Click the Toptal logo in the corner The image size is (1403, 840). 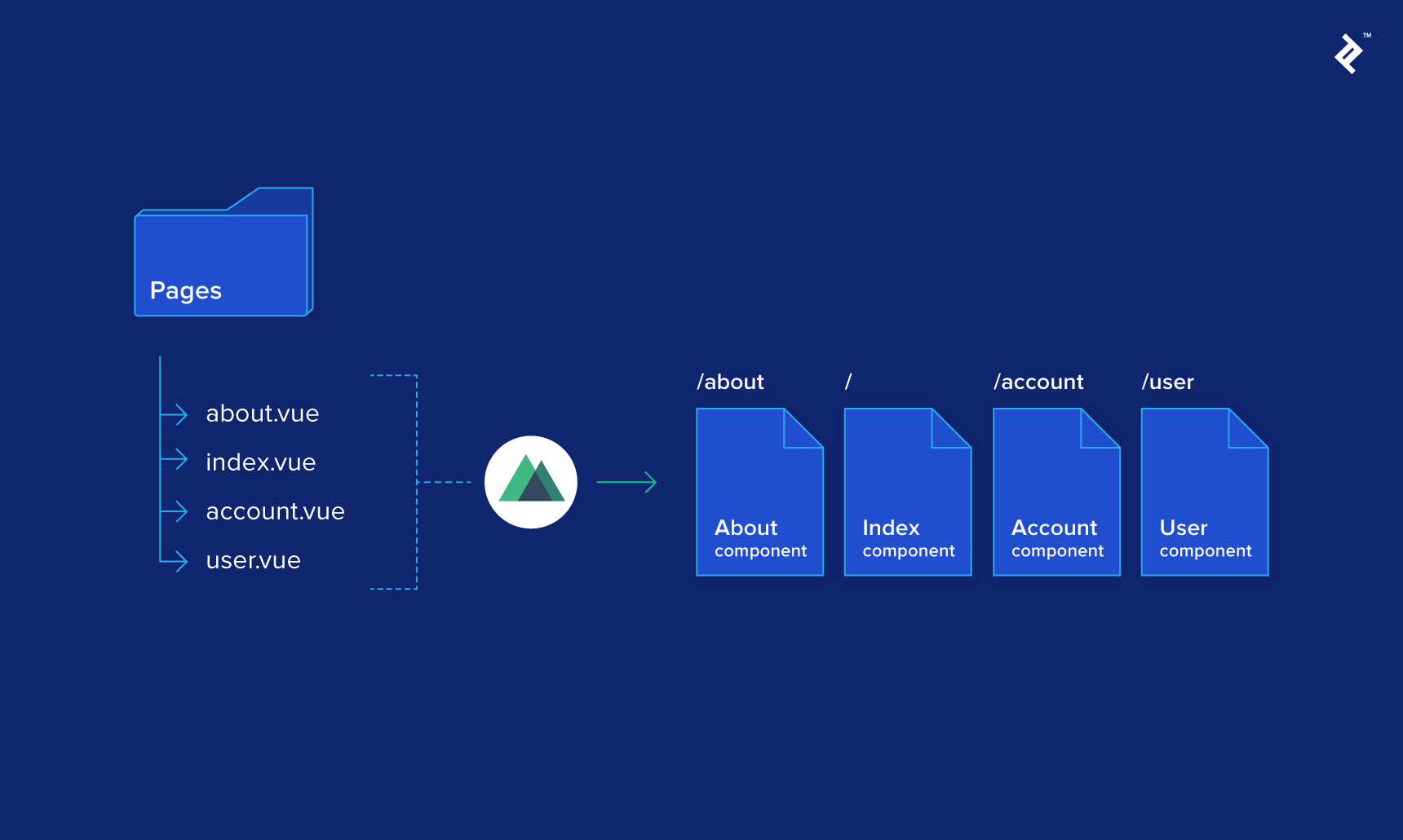pyautogui.click(x=1349, y=53)
